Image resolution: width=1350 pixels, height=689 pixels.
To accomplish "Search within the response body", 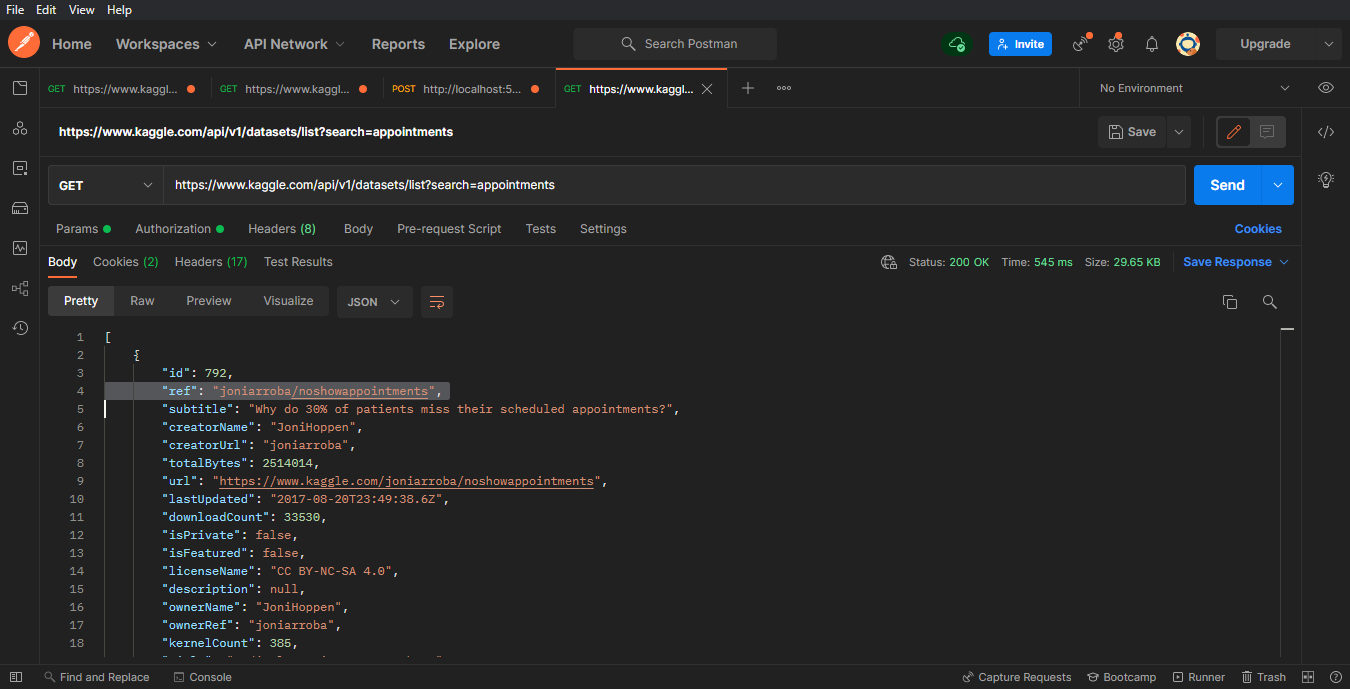I will (1270, 302).
